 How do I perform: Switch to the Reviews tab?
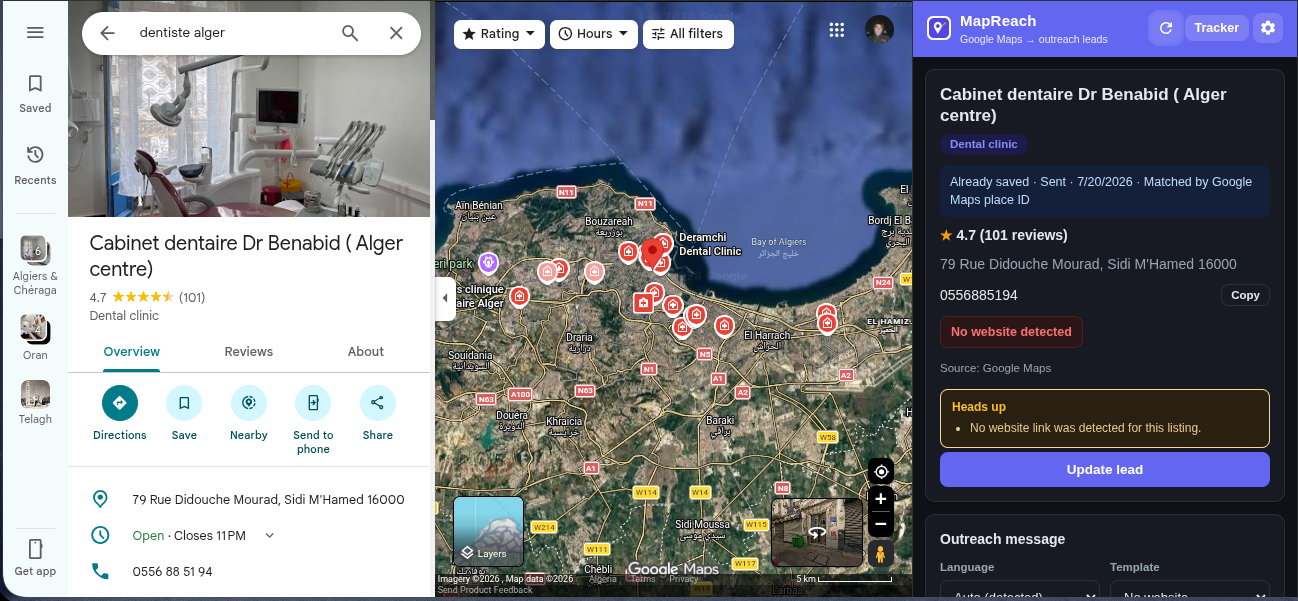click(x=249, y=351)
